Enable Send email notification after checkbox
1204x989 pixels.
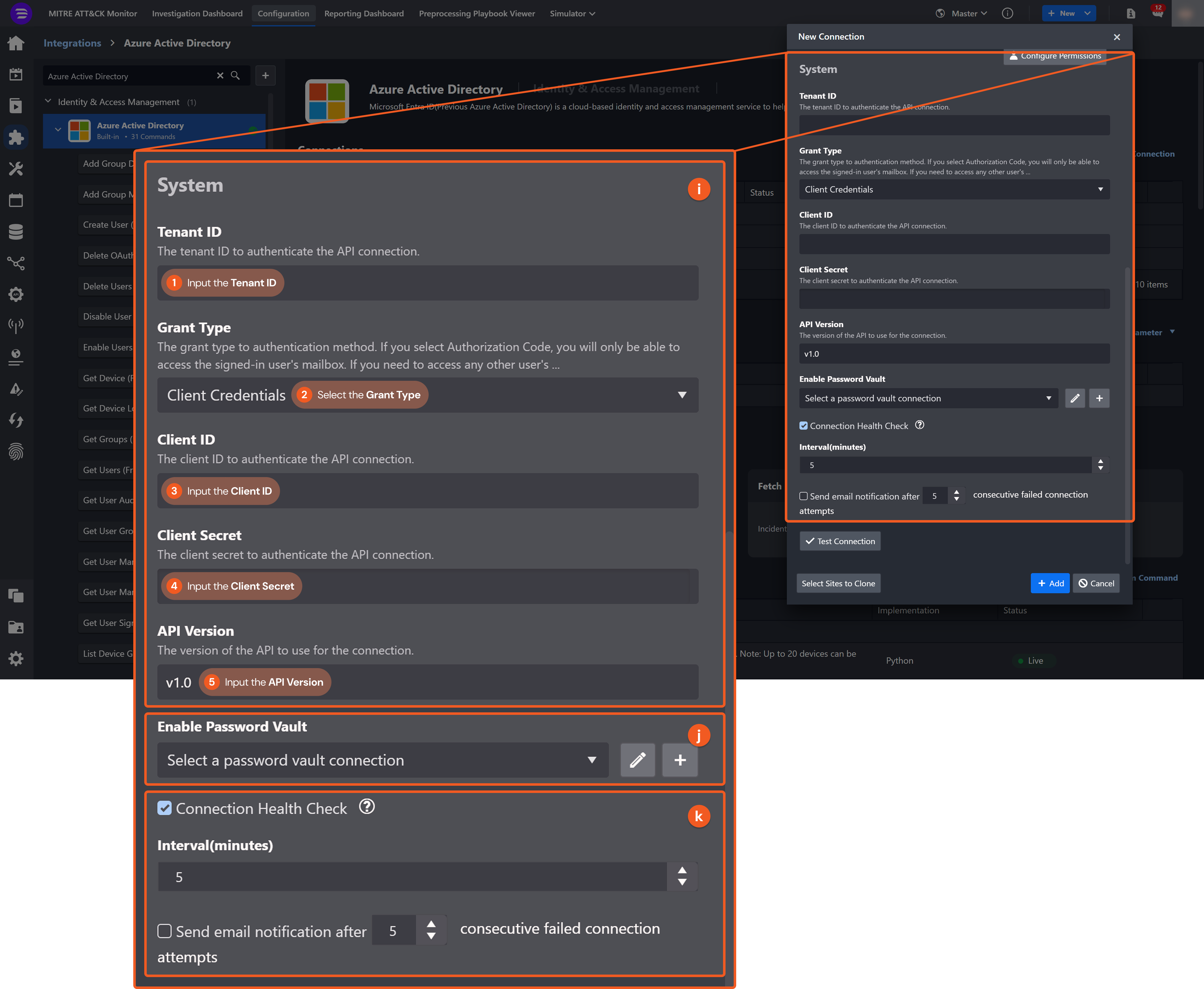point(804,496)
